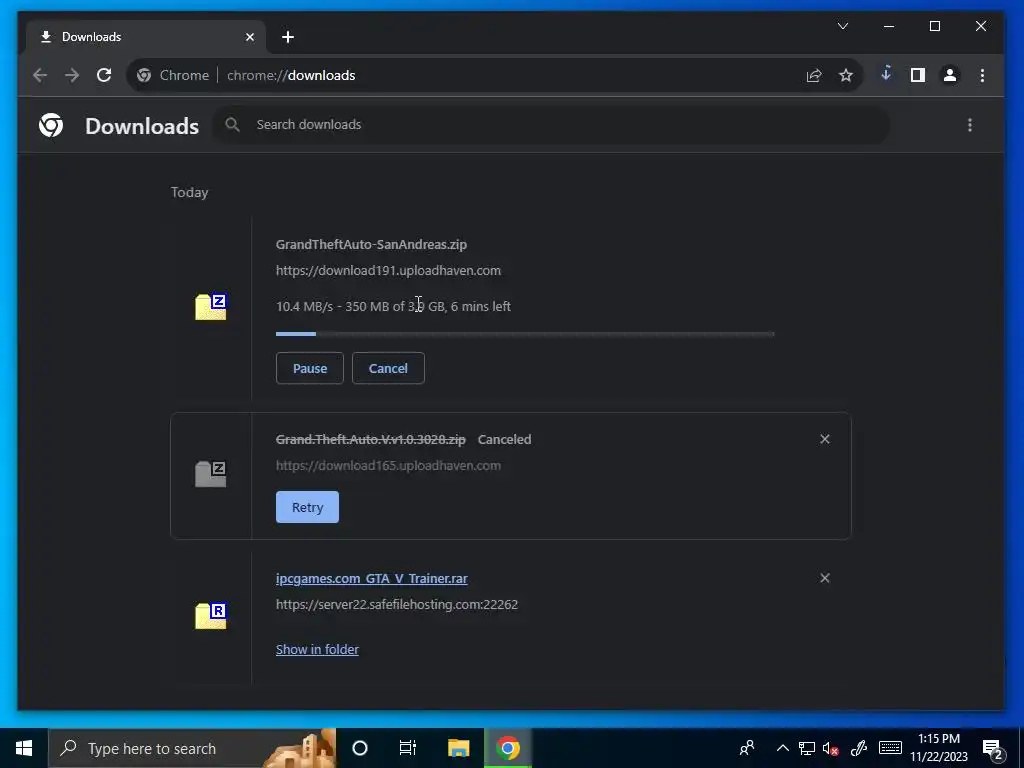The image size is (1024, 768).
Task: Open the profile avatar menu
Action: tap(950, 75)
